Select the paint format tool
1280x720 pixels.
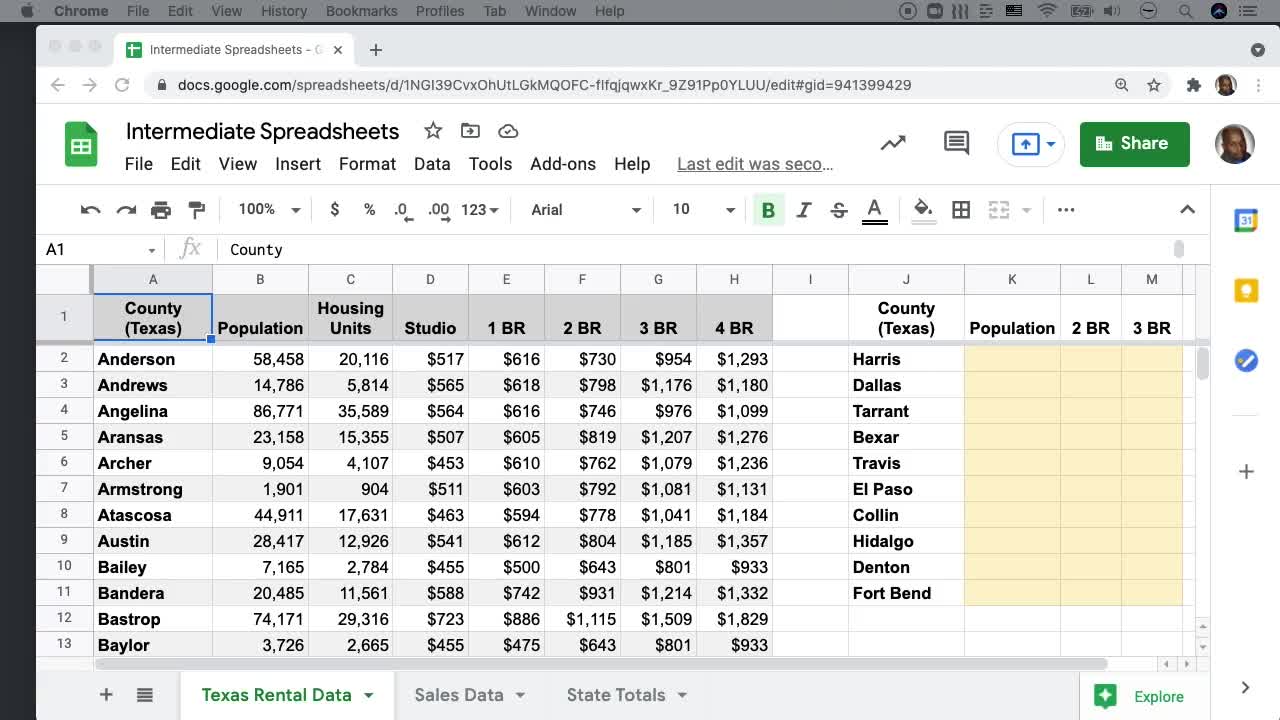pos(196,210)
